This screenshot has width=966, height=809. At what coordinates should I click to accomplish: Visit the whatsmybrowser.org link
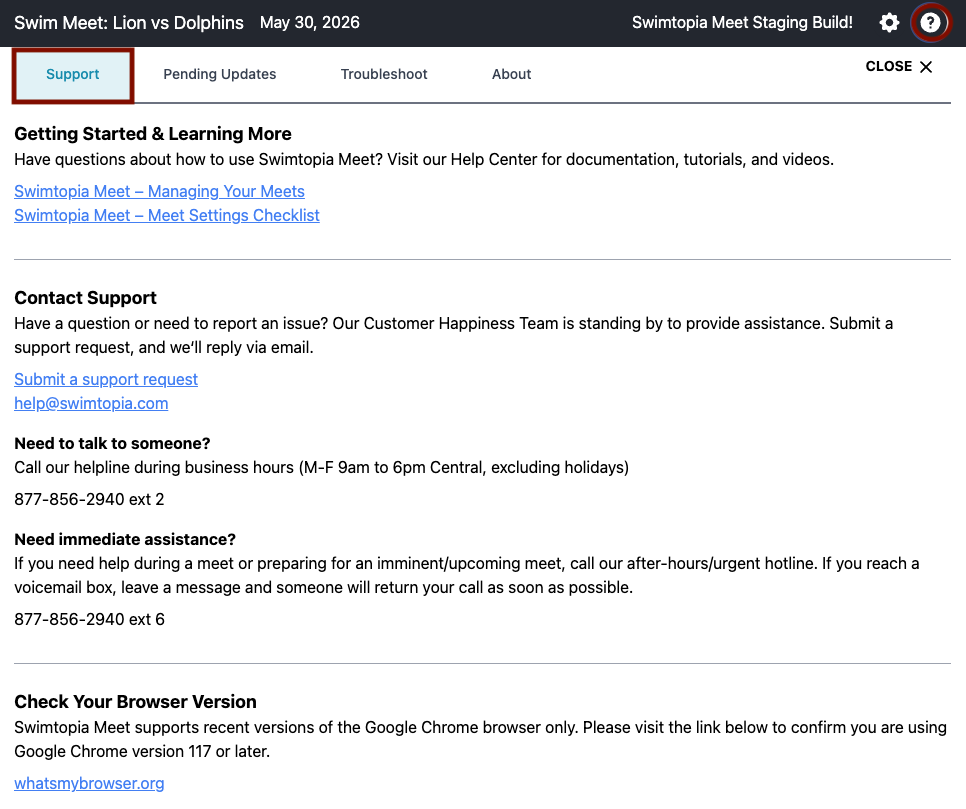[x=89, y=784]
